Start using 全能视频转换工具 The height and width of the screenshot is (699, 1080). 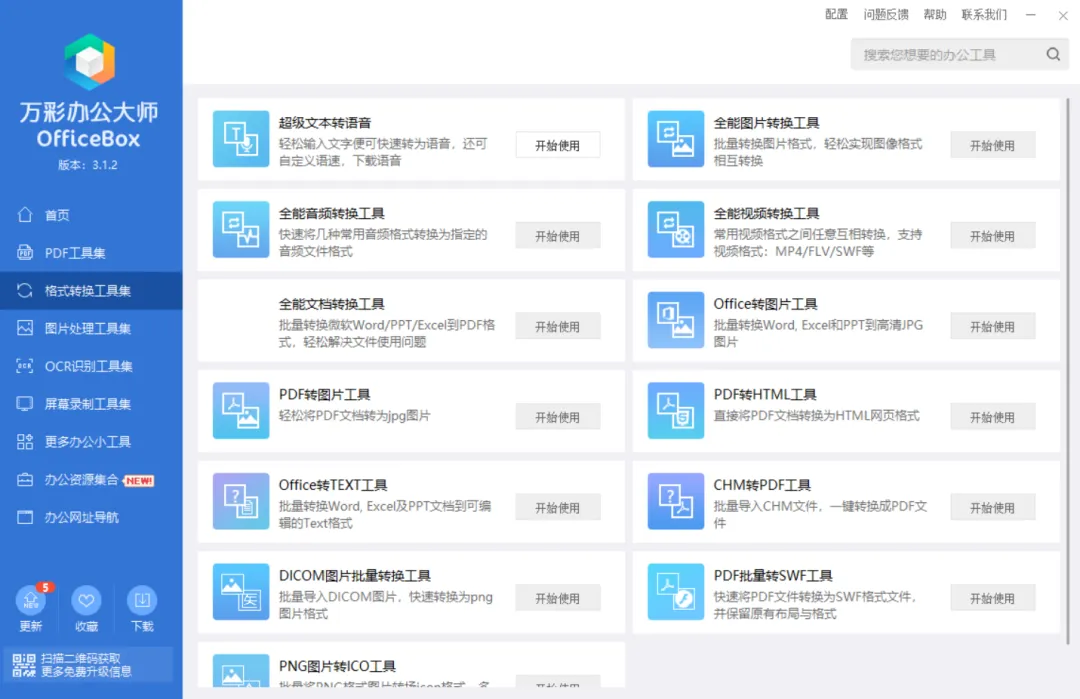pyautogui.click(x=993, y=236)
